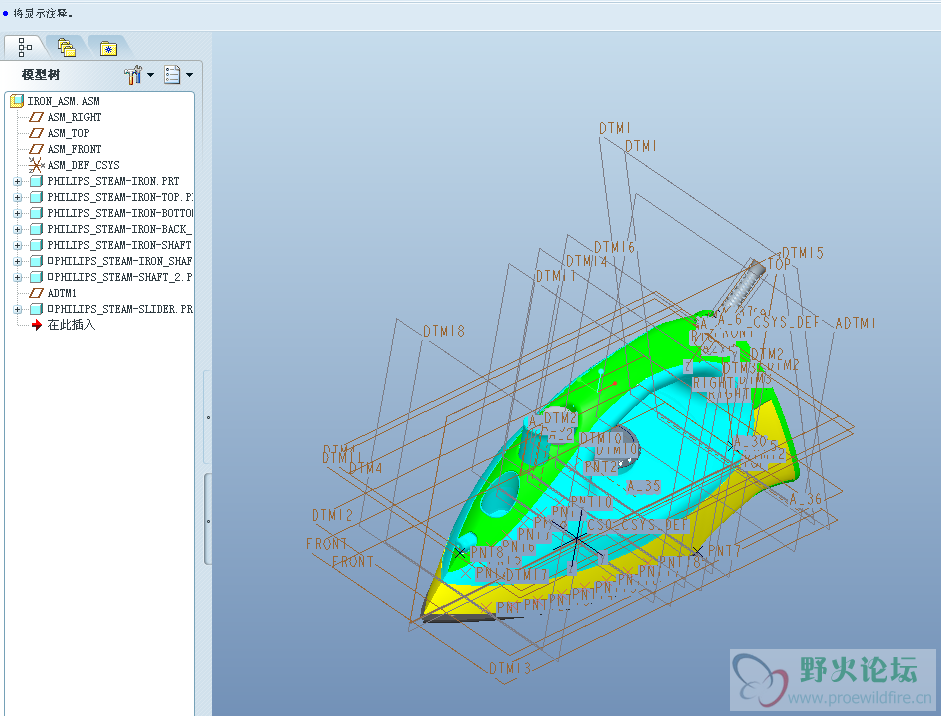Click part icon of PHILIPS_STEAM-IRON_SHAF
941x716 pixels.
[37, 261]
